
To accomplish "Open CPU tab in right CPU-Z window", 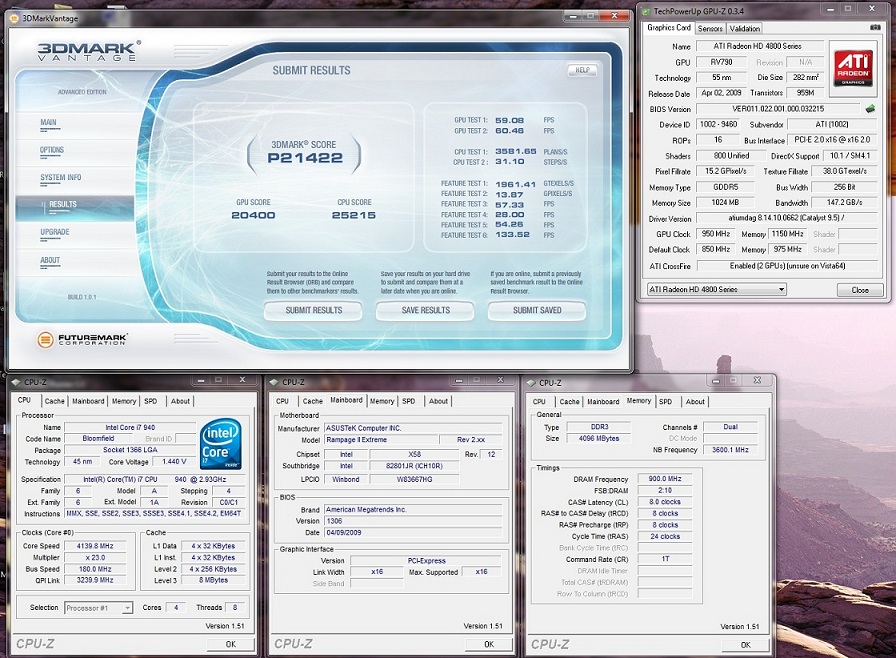I will [539, 402].
